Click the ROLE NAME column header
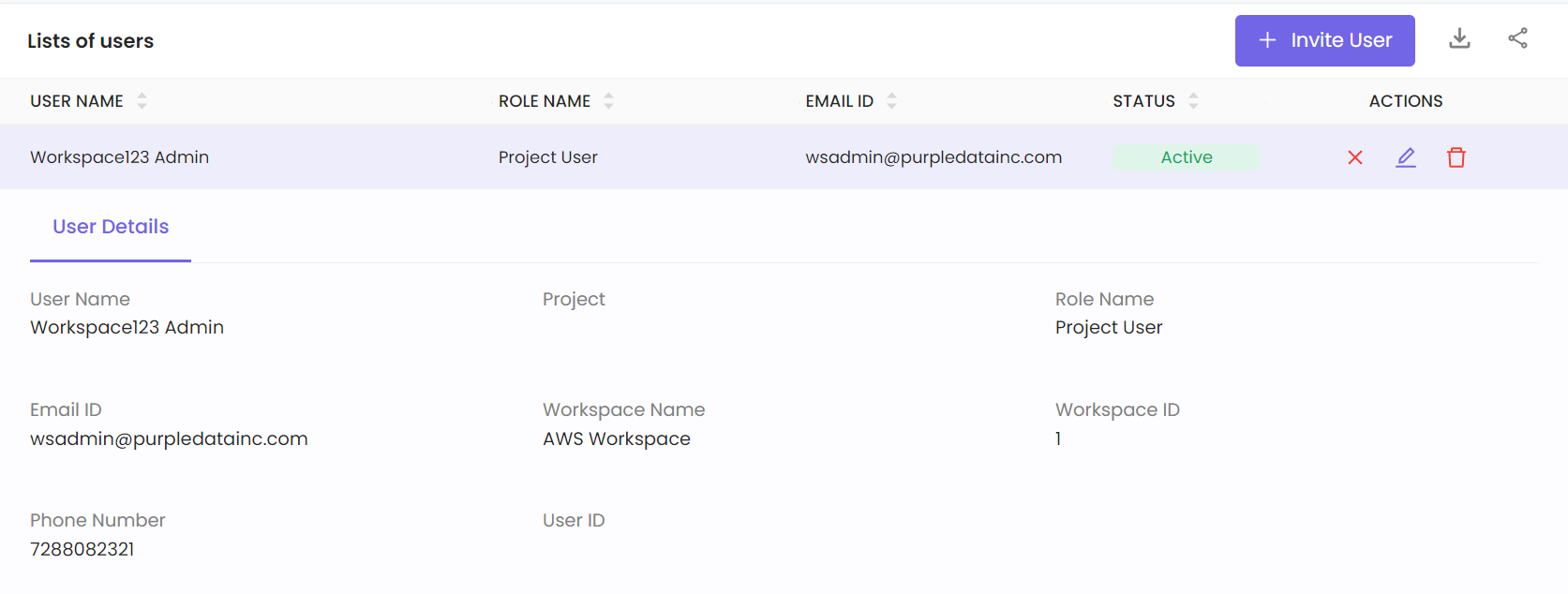Screen dimensions: 1568x594 [545, 101]
